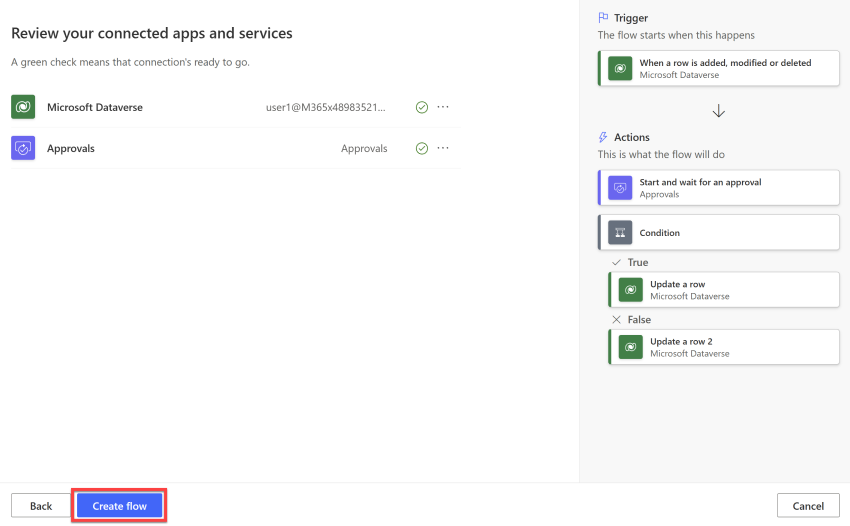Click the green check for Approvals
The width and height of the screenshot is (850, 526).
click(422, 149)
